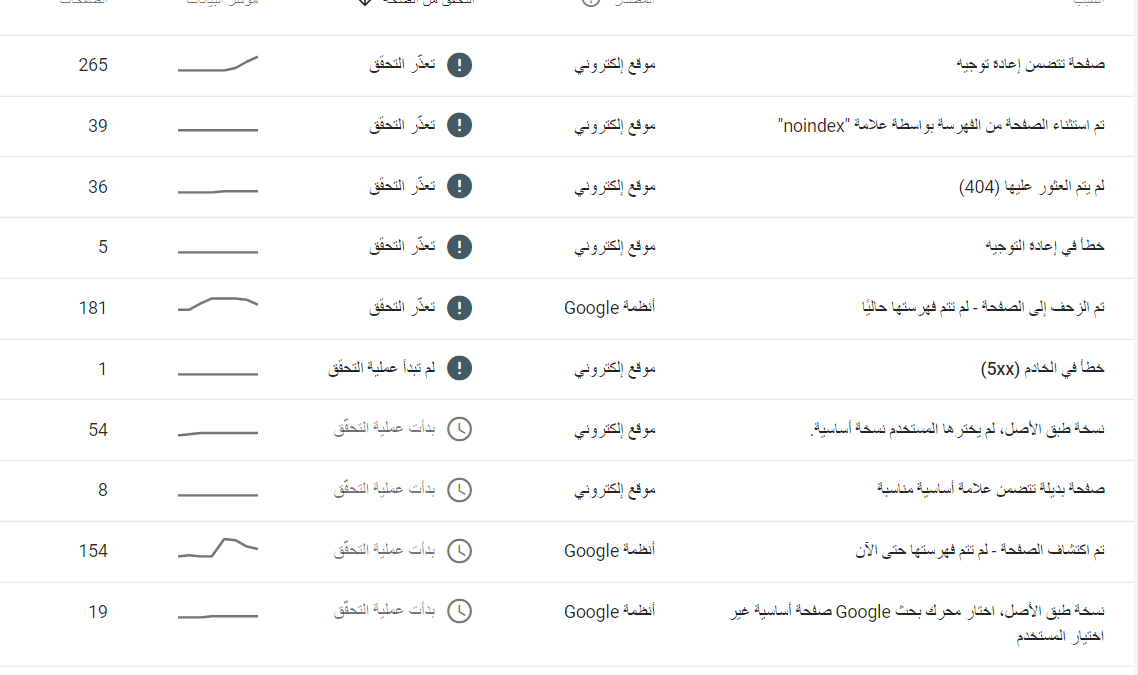This screenshot has height=675, width=1138.
Task: Click the exclamation icon in the redirect error row
Action: [459, 246]
